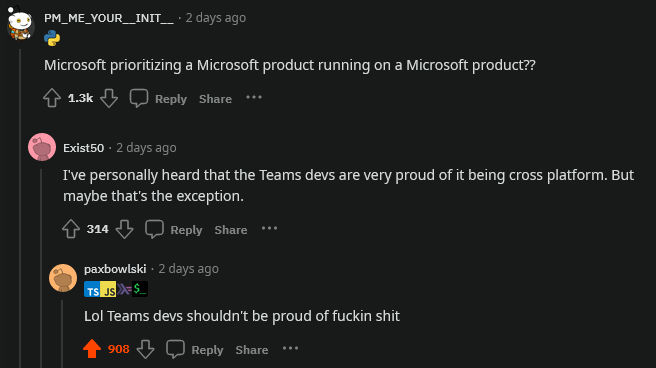Share Exist50's comment
Viewport: 656px width, 368px height.
pyautogui.click(x=231, y=230)
